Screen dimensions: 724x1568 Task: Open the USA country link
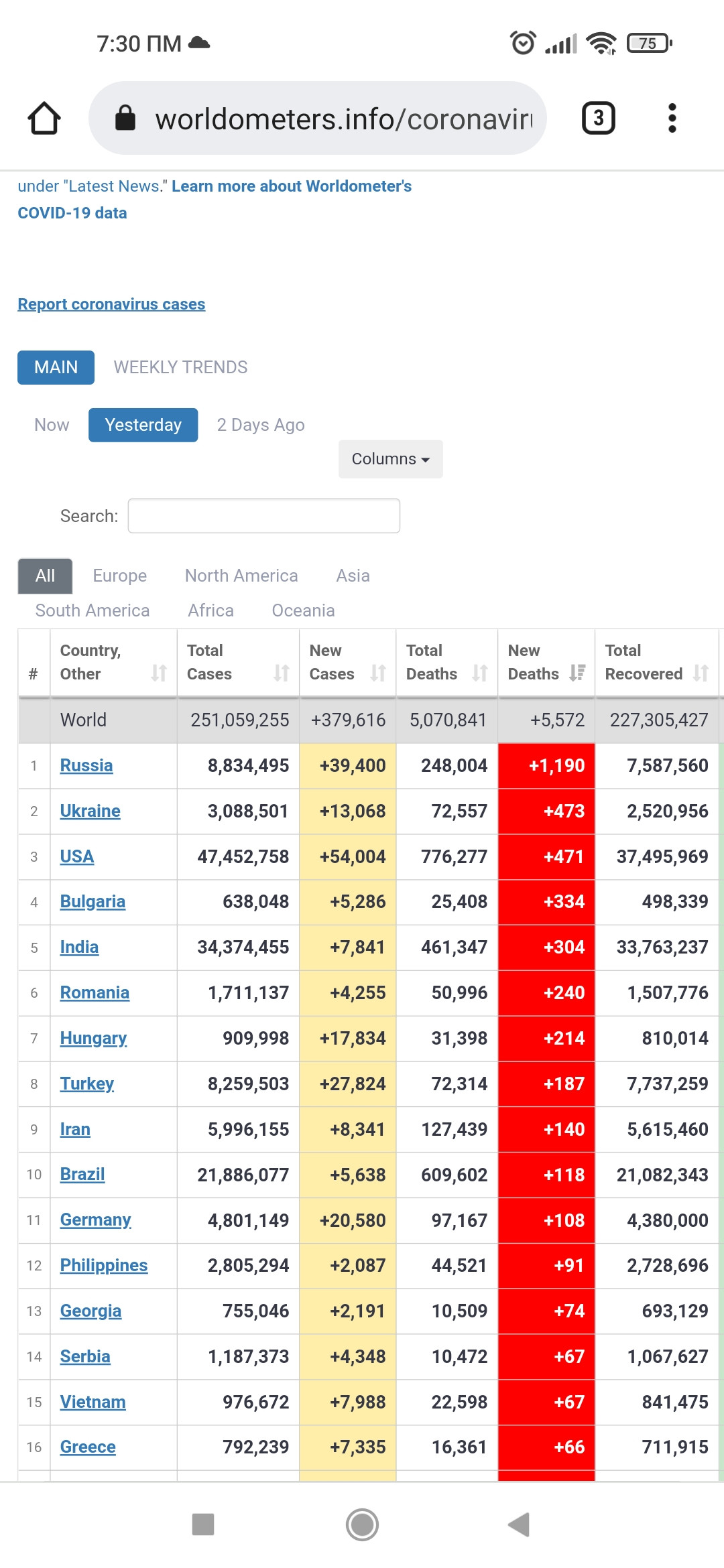click(x=77, y=856)
